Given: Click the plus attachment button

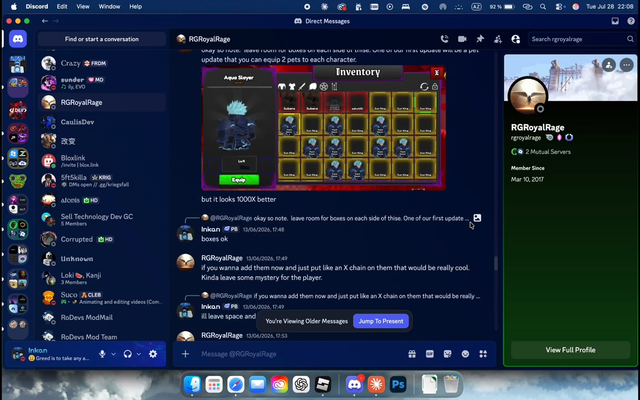Looking at the screenshot, I should pyautogui.click(x=185, y=354).
